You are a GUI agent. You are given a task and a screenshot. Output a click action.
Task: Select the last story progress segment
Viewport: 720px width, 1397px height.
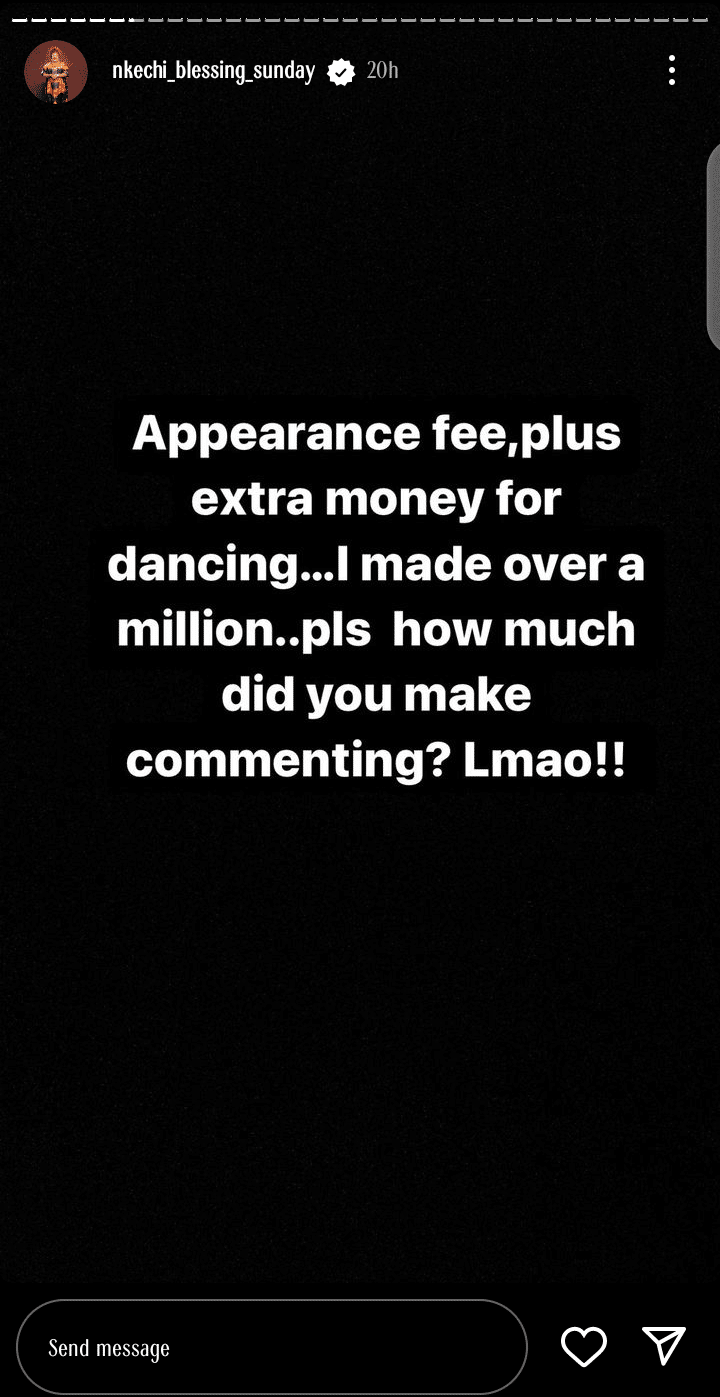pos(698,19)
